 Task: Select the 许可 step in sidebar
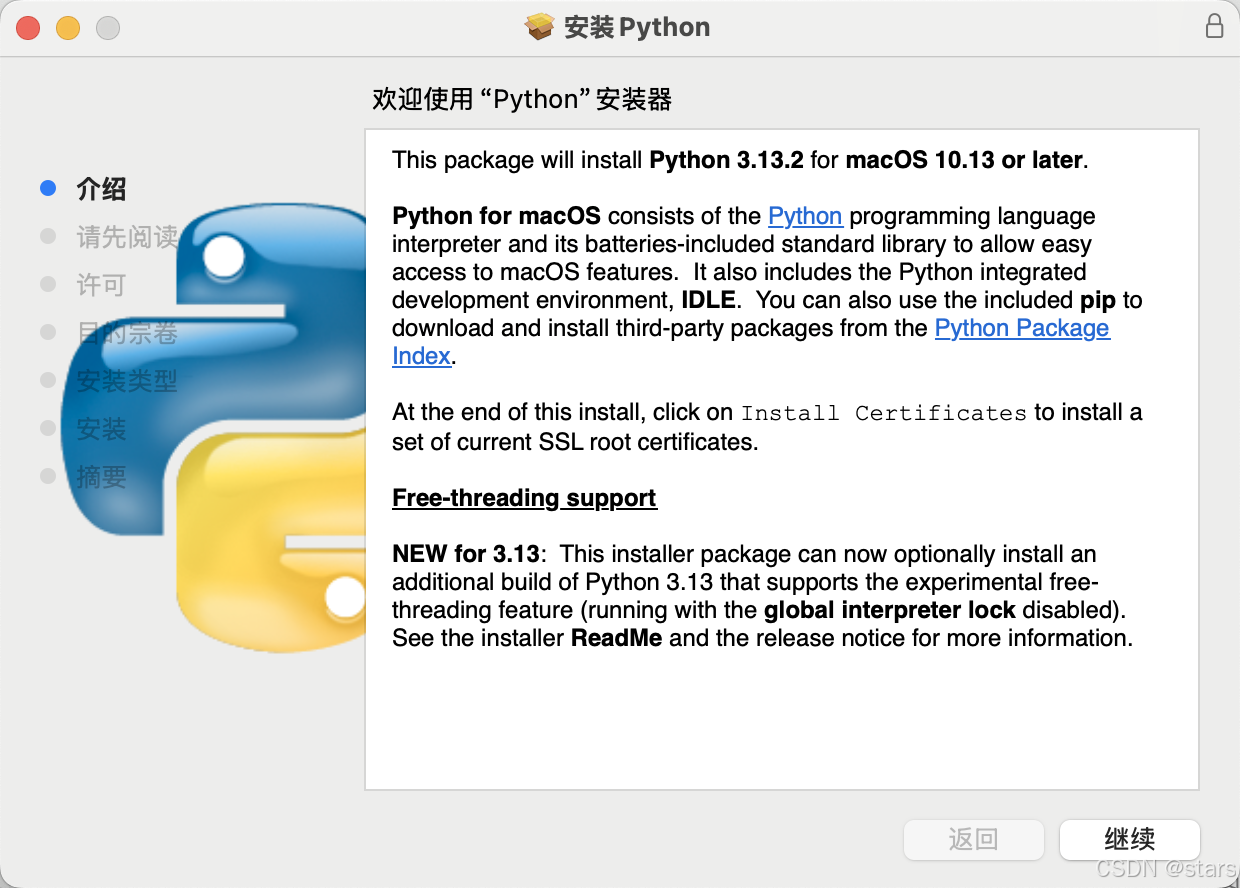click(x=101, y=285)
